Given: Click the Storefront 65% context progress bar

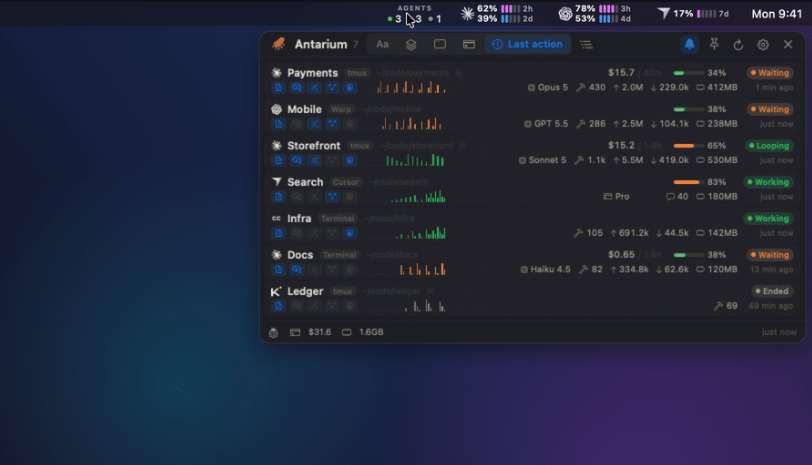Looking at the screenshot, I should 688,146.
